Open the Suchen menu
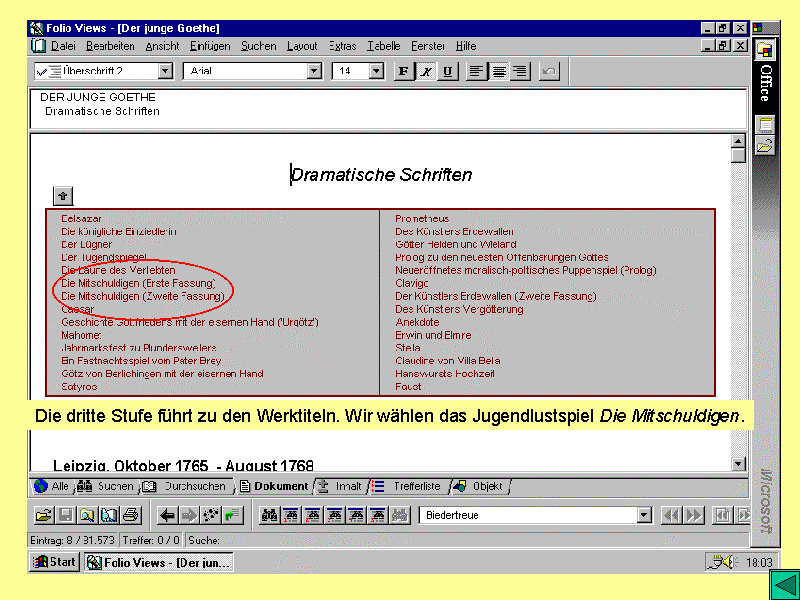 [259, 46]
